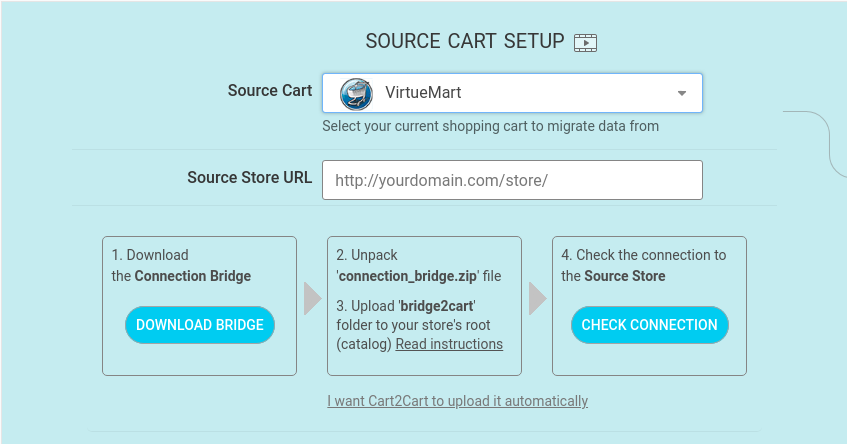Focus the Source Store URL field
This screenshot has height=444, width=847.
click(512, 180)
